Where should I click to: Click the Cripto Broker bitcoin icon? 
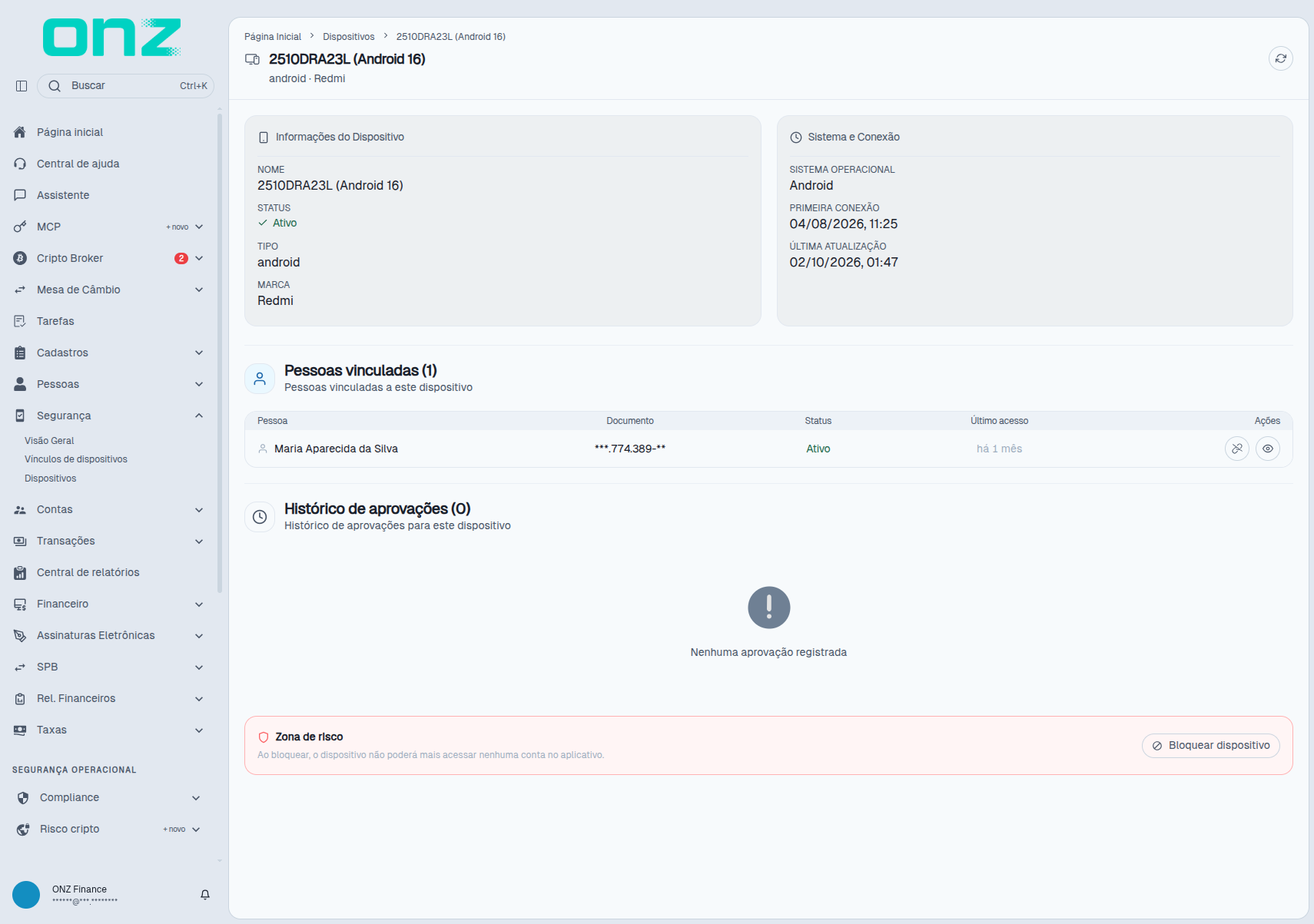[20, 258]
